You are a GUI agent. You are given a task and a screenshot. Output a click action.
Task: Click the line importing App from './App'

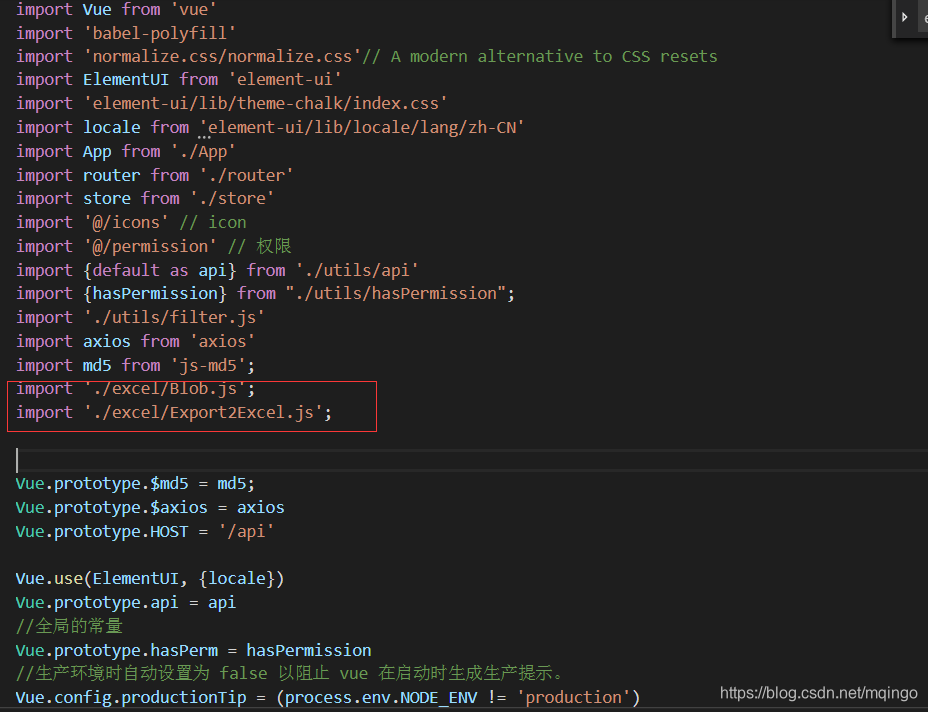click(x=125, y=152)
